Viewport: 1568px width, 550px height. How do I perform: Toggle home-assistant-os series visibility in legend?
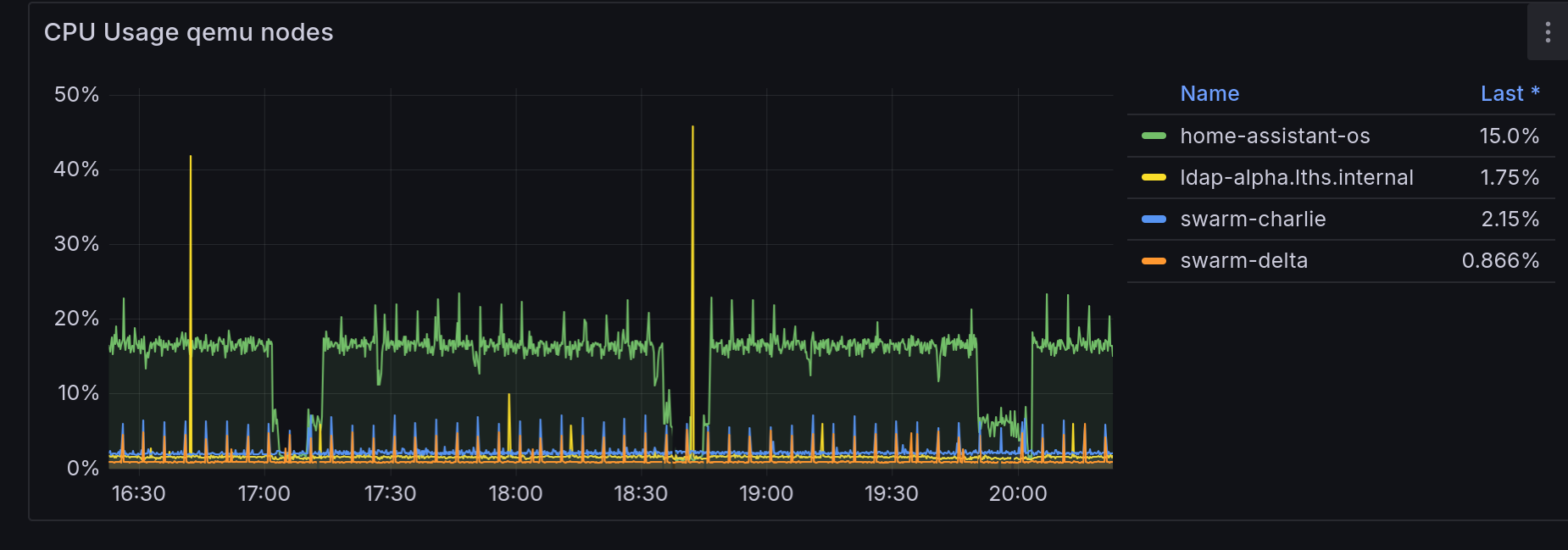1274,136
